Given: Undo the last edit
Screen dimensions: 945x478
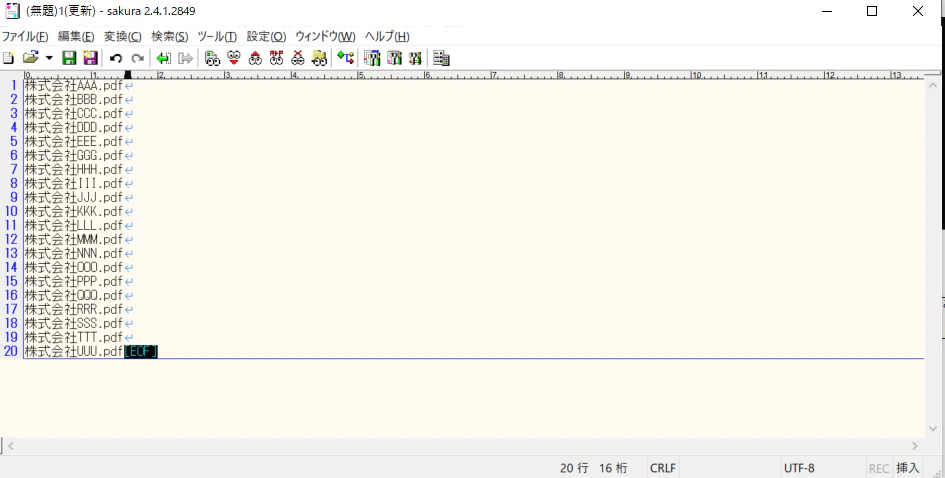Looking at the screenshot, I should coord(116,58).
